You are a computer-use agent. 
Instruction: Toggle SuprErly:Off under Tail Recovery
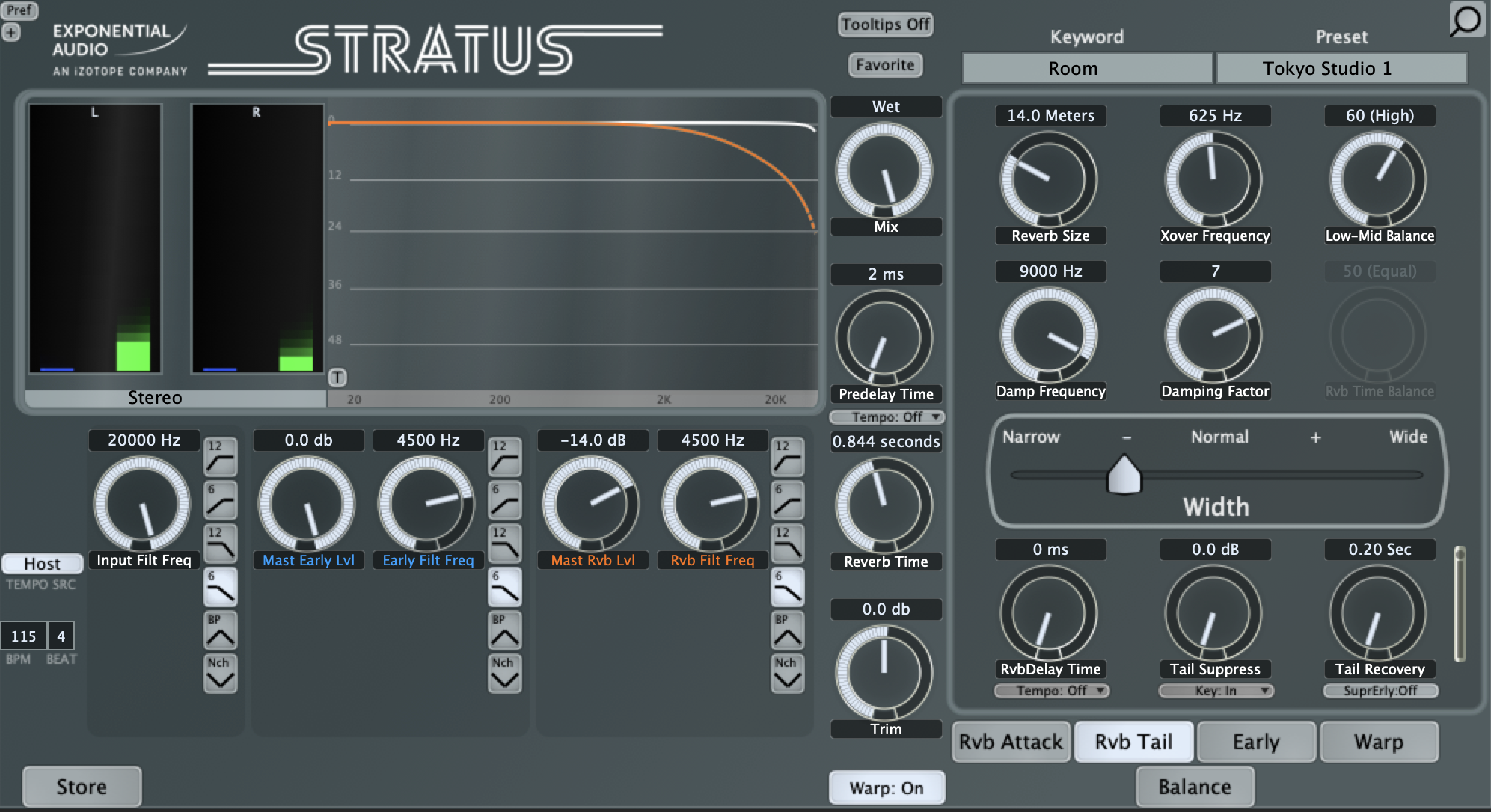point(1380,691)
